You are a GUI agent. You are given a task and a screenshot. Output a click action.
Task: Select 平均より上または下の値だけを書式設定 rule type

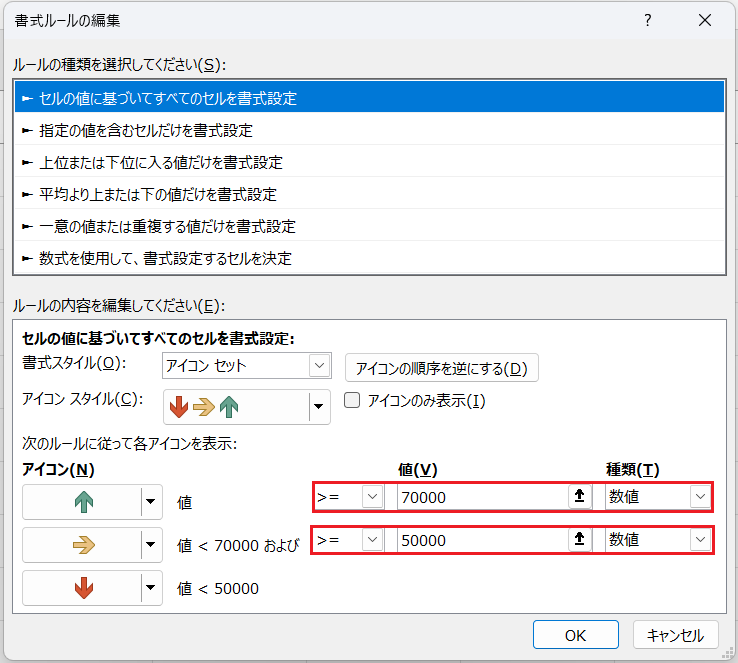pos(369,194)
